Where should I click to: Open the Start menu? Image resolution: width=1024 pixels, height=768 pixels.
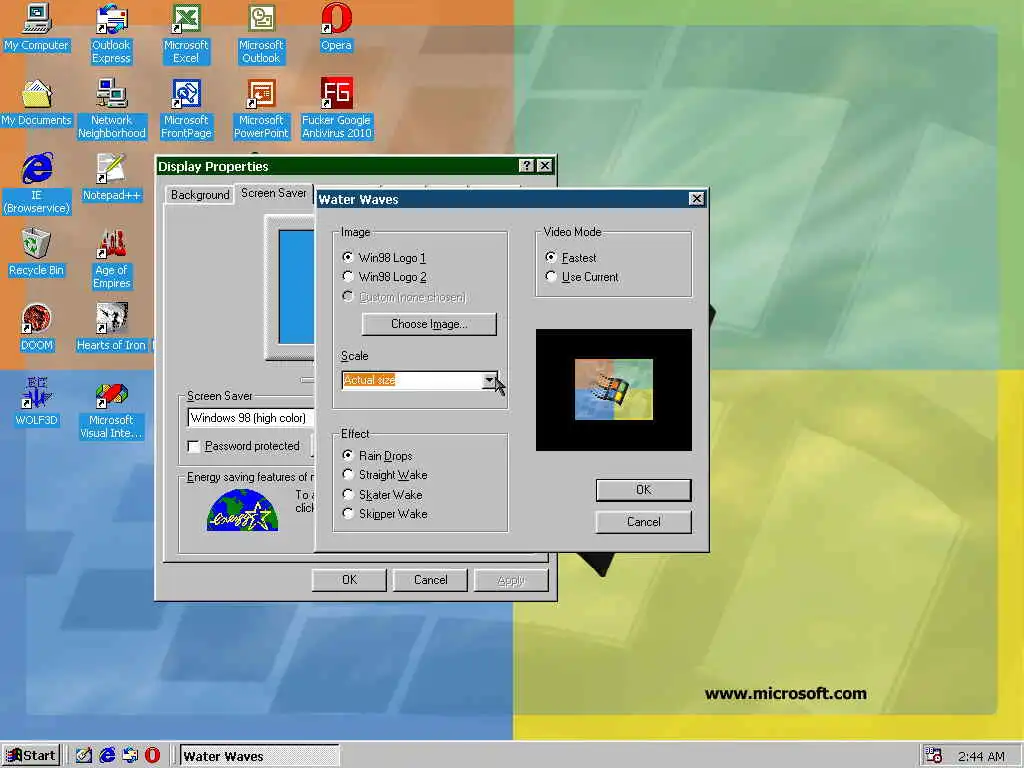(x=31, y=756)
